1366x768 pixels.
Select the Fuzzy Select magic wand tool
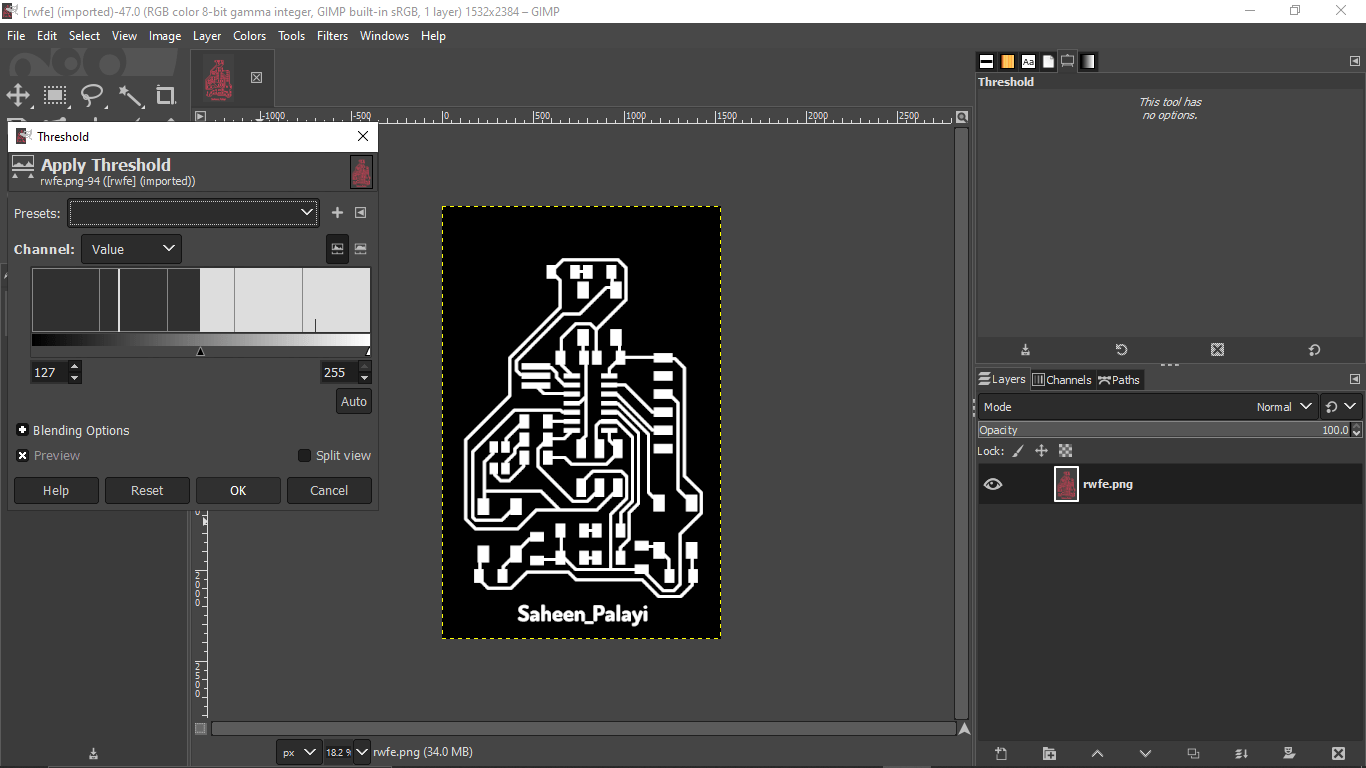coord(130,96)
